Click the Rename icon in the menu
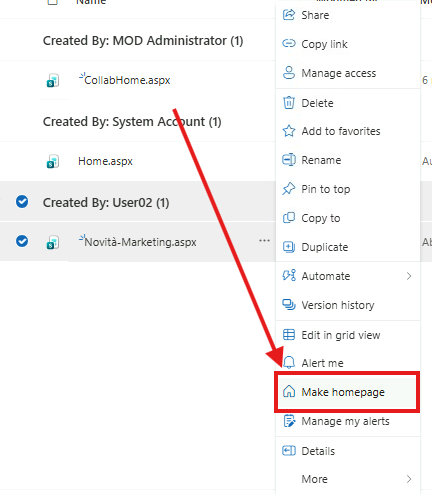Screen dimensions: 432x494 click(289, 160)
